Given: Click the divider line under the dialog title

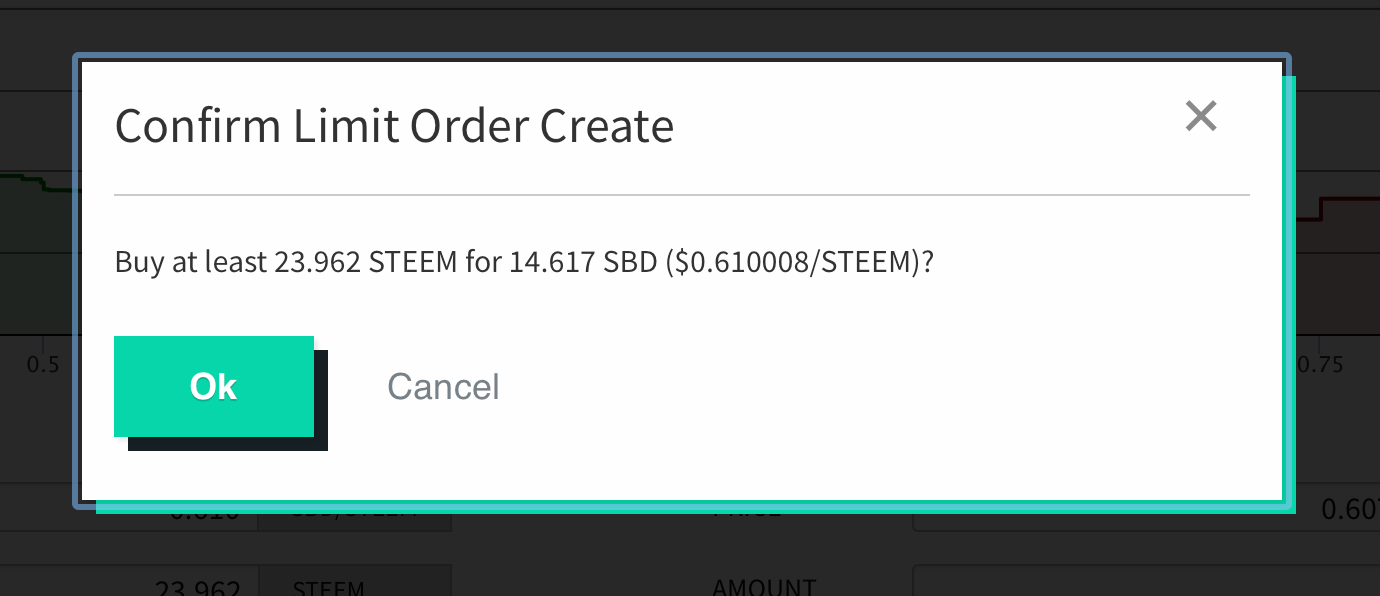Looking at the screenshot, I should [682, 194].
